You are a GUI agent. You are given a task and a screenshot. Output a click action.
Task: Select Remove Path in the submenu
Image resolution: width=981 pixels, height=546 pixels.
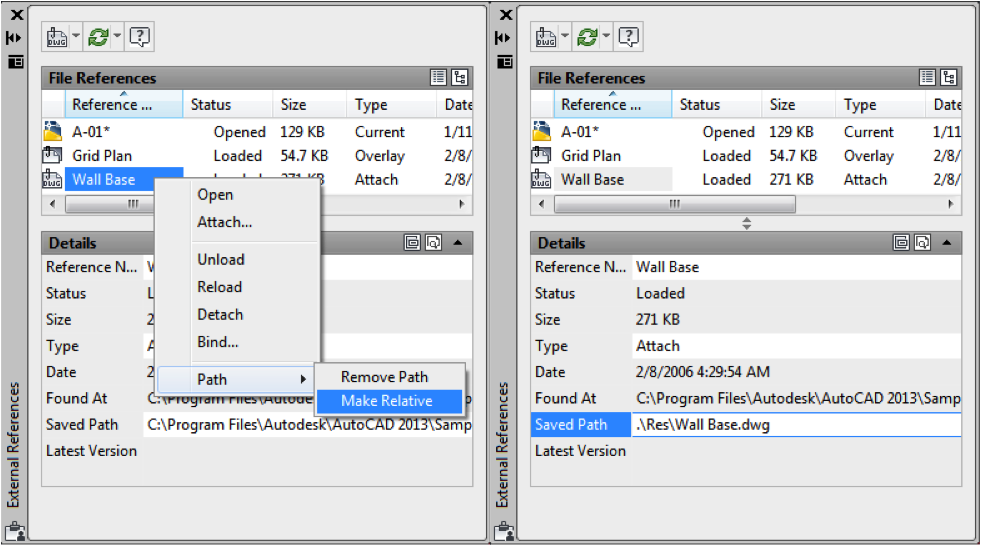[390, 377]
